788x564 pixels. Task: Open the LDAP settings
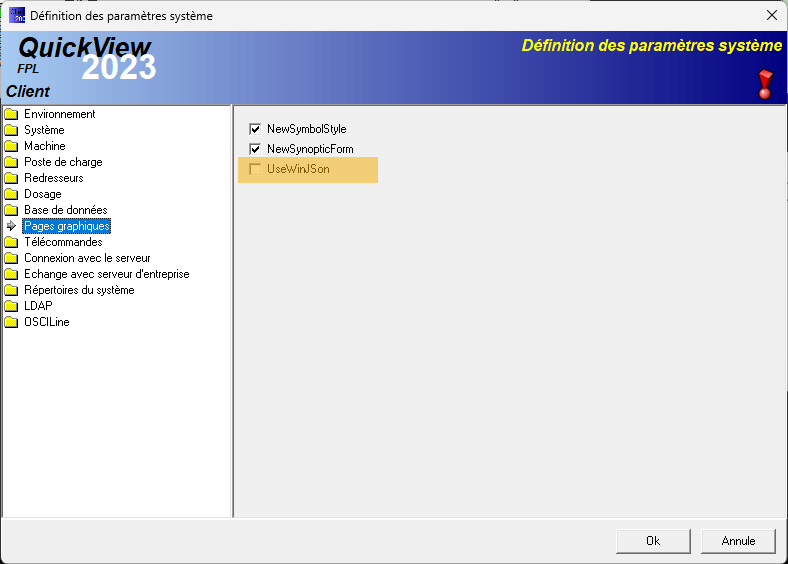[38, 306]
